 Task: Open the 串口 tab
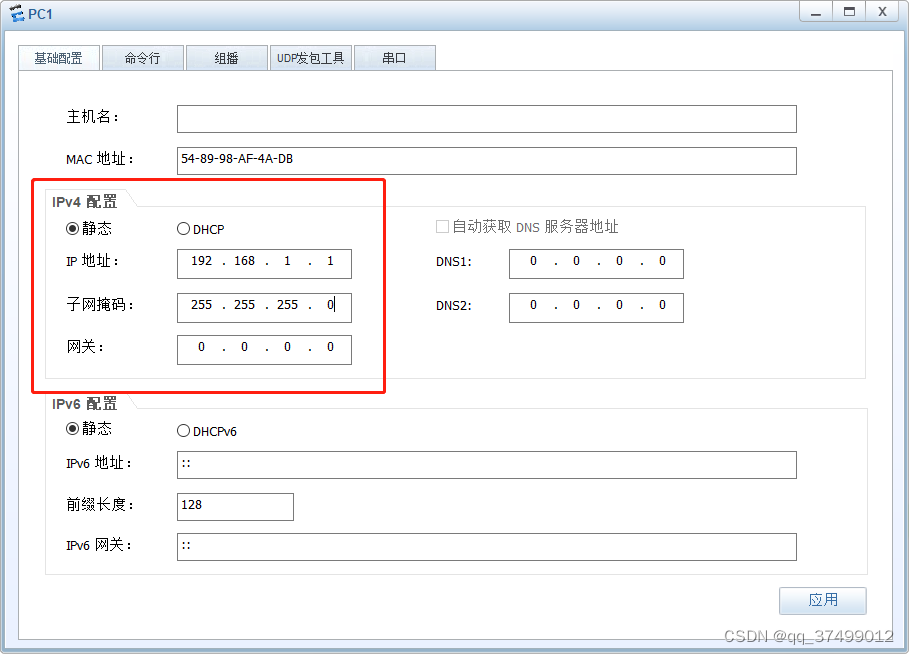click(x=394, y=58)
